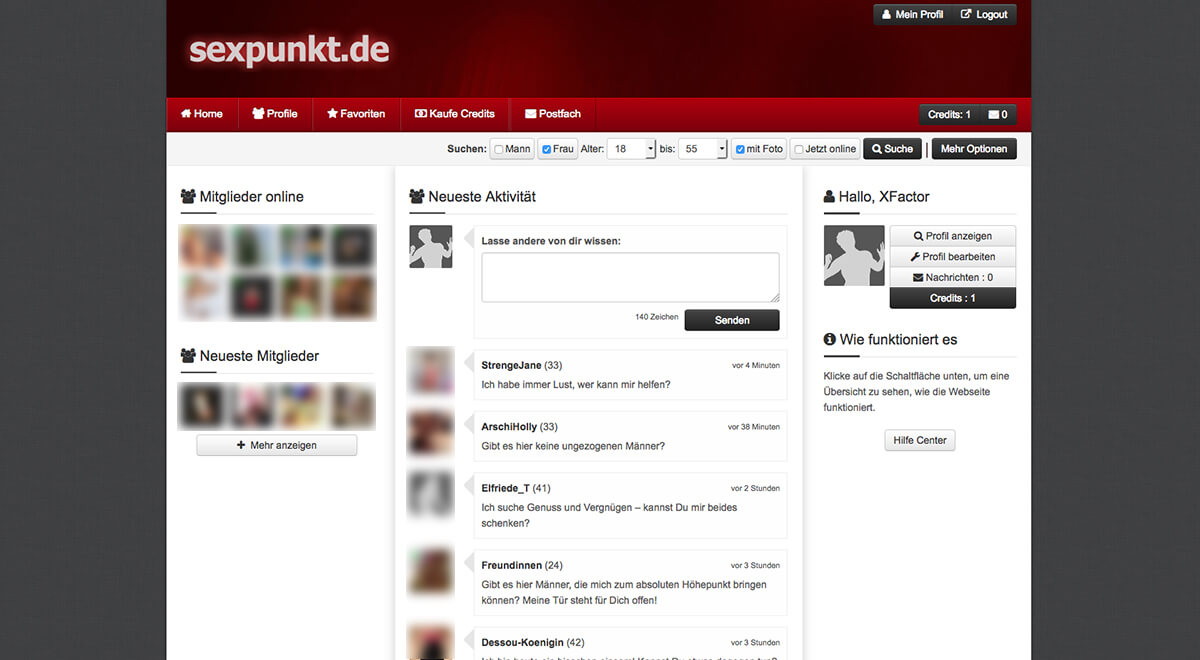Enable the Jetzt online checkbox
This screenshot has width=1200, height=660.
click(798, 150)
